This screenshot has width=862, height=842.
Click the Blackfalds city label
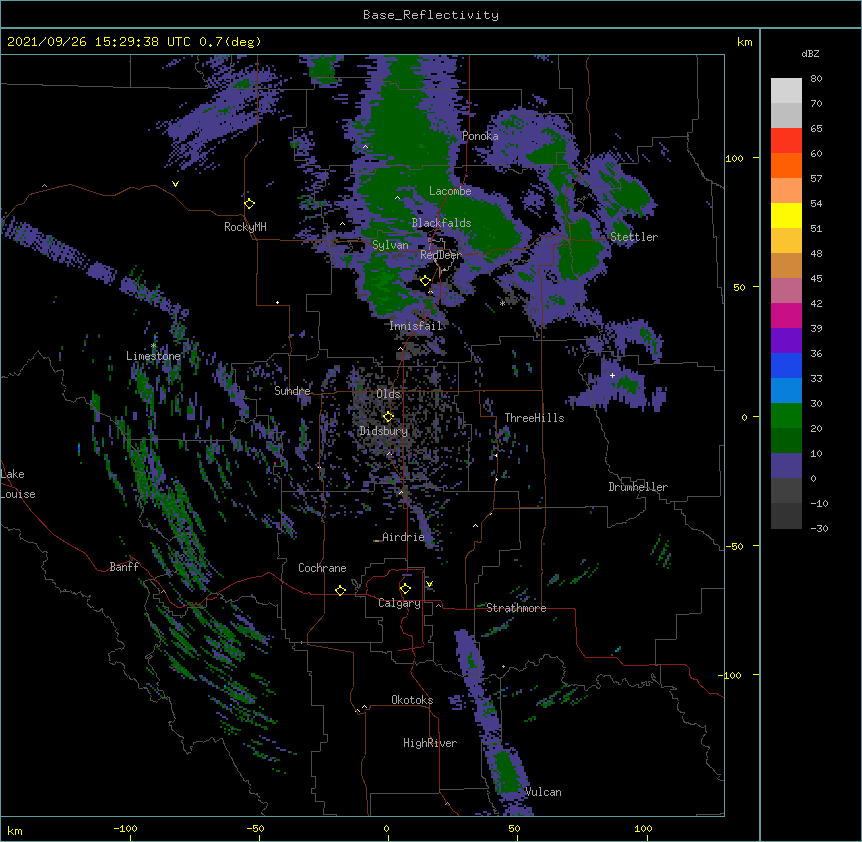441,223
